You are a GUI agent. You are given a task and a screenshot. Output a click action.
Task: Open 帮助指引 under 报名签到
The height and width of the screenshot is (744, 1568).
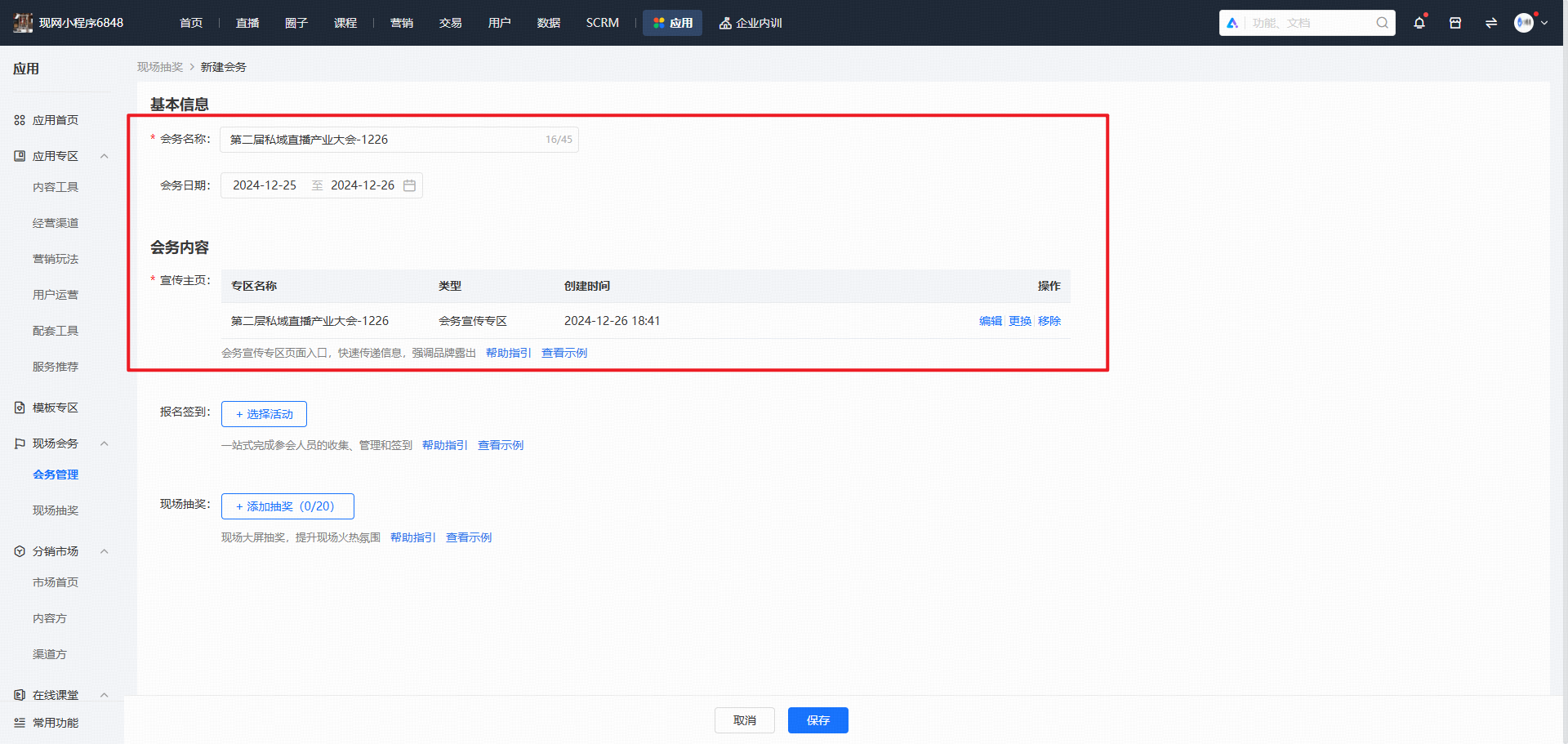click(445, 445)
